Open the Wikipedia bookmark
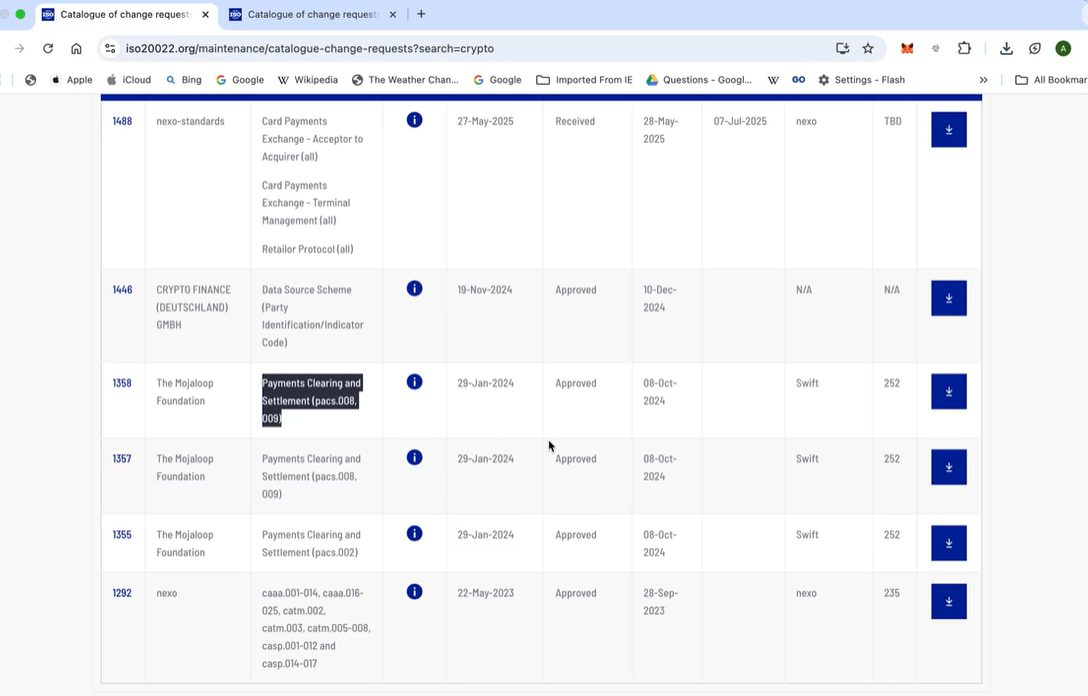Image resolution: width=1088 pixels, height=696 pixels. coord(308,80)
